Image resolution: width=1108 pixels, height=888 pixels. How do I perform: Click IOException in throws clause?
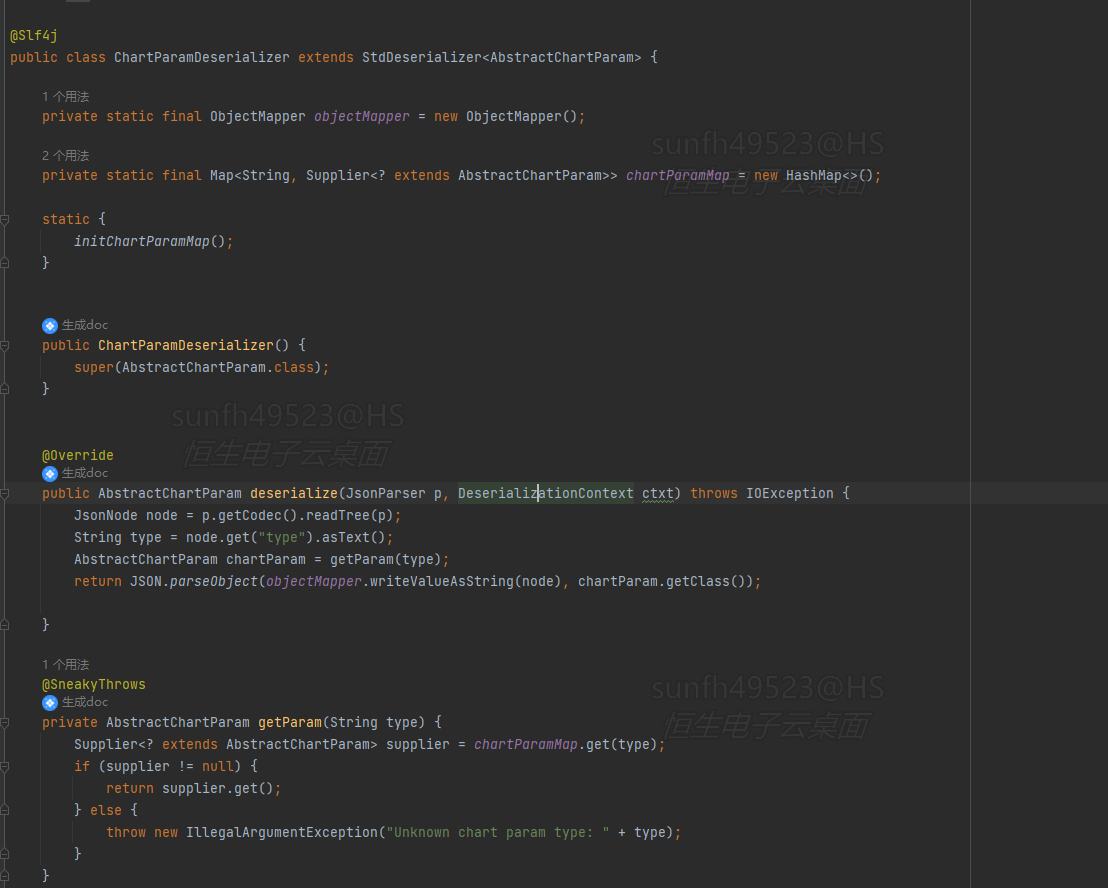790,494
